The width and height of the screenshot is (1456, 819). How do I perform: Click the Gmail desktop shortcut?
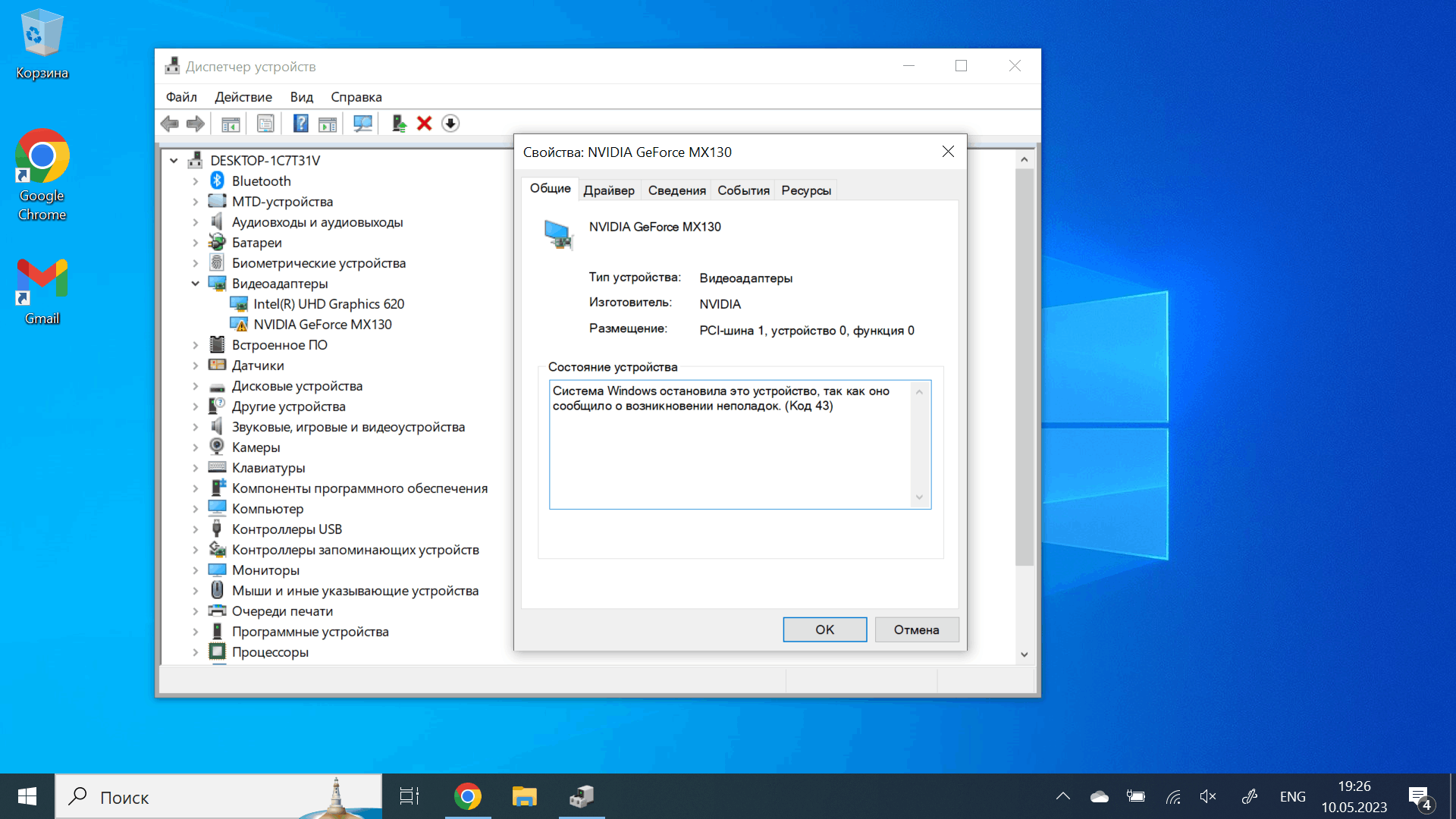42,292
